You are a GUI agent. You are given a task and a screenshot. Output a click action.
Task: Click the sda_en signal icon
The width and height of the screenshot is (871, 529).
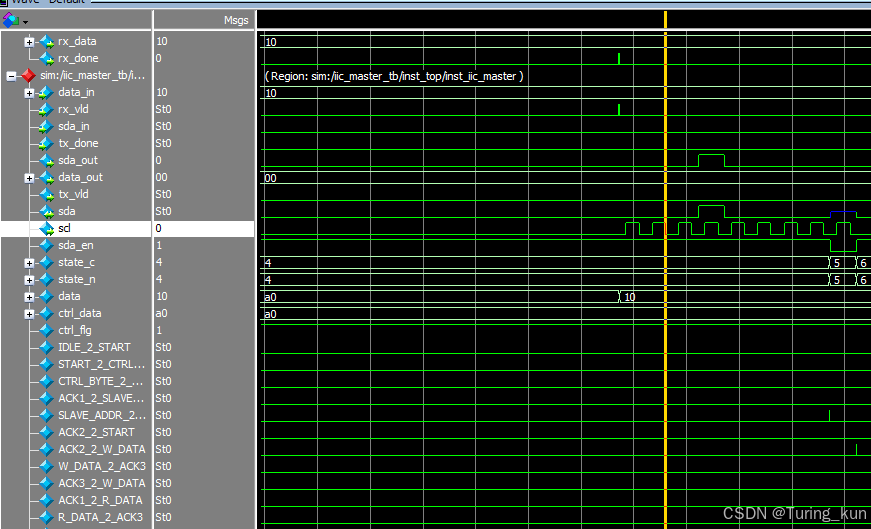(47, 246)
